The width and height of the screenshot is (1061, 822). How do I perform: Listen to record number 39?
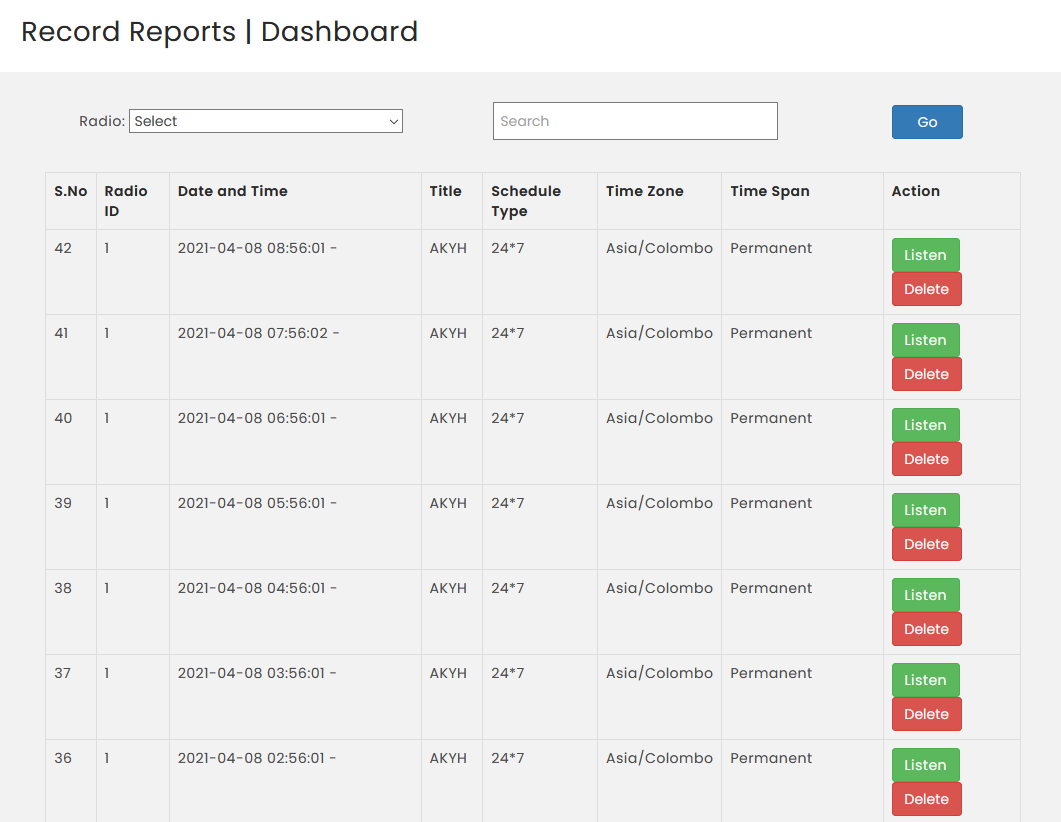pyautogui.click(x=925, y=510)
